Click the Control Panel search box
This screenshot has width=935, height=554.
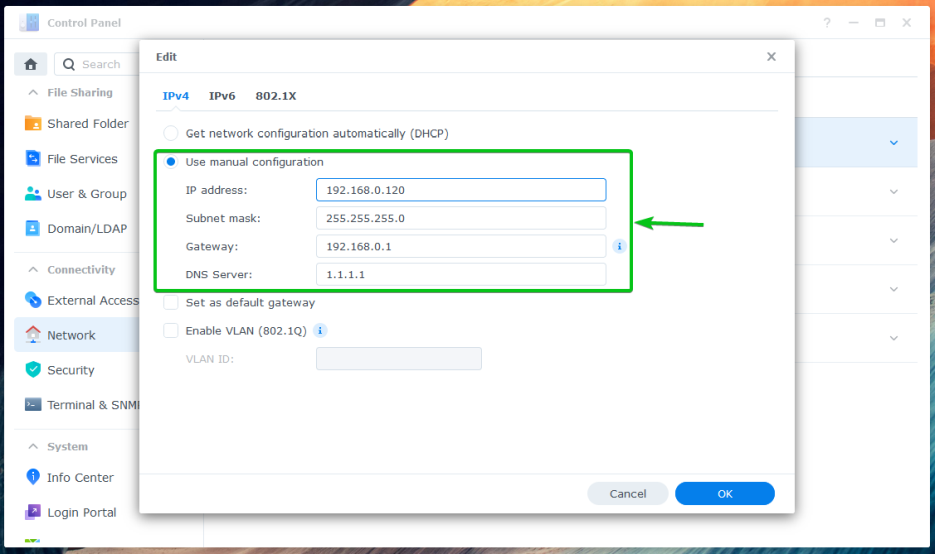(x=99, y=64)
